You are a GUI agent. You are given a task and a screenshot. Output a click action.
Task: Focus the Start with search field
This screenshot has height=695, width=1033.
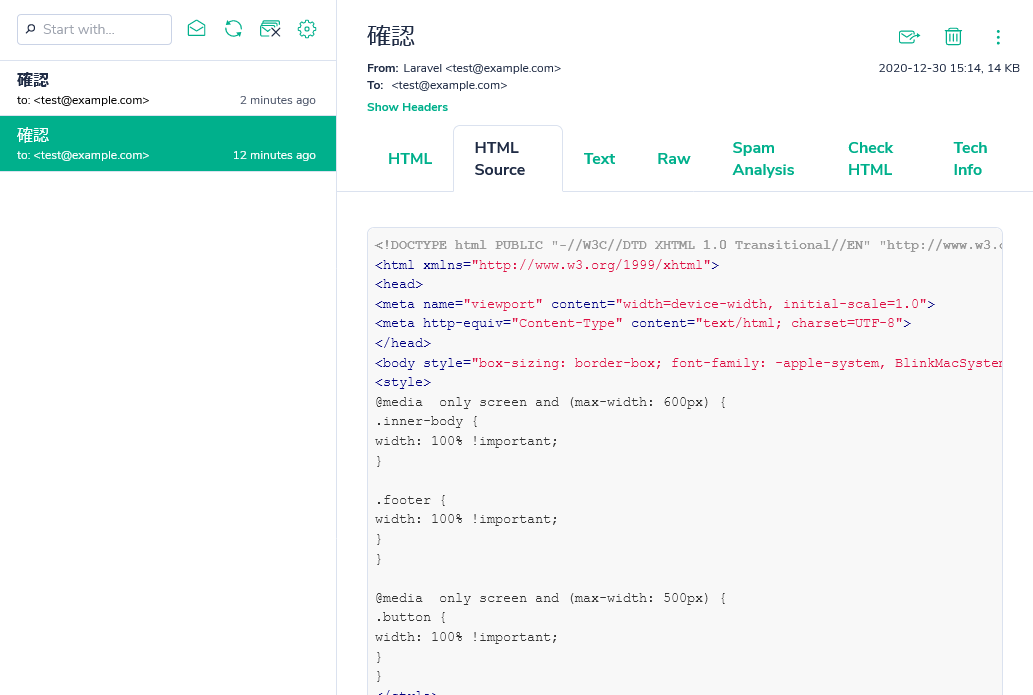[94, 29]
